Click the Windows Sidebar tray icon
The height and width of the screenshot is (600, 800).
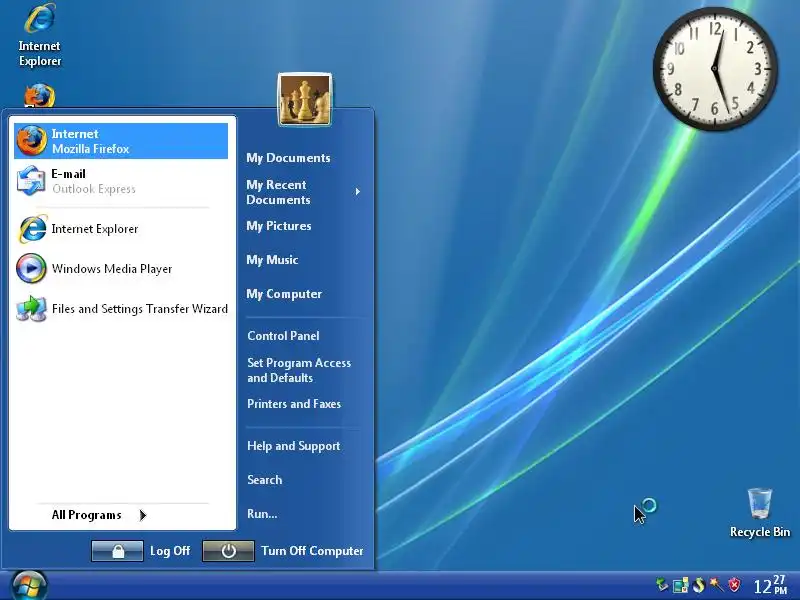coord(681,585)
